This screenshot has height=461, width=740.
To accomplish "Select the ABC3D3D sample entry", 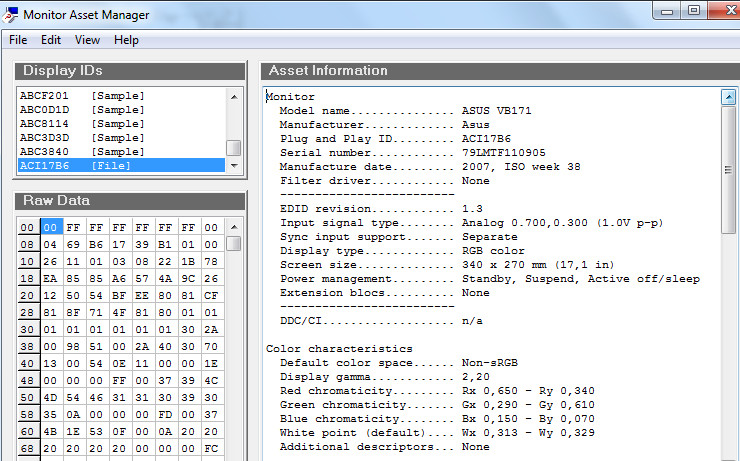I will point(82,138).
